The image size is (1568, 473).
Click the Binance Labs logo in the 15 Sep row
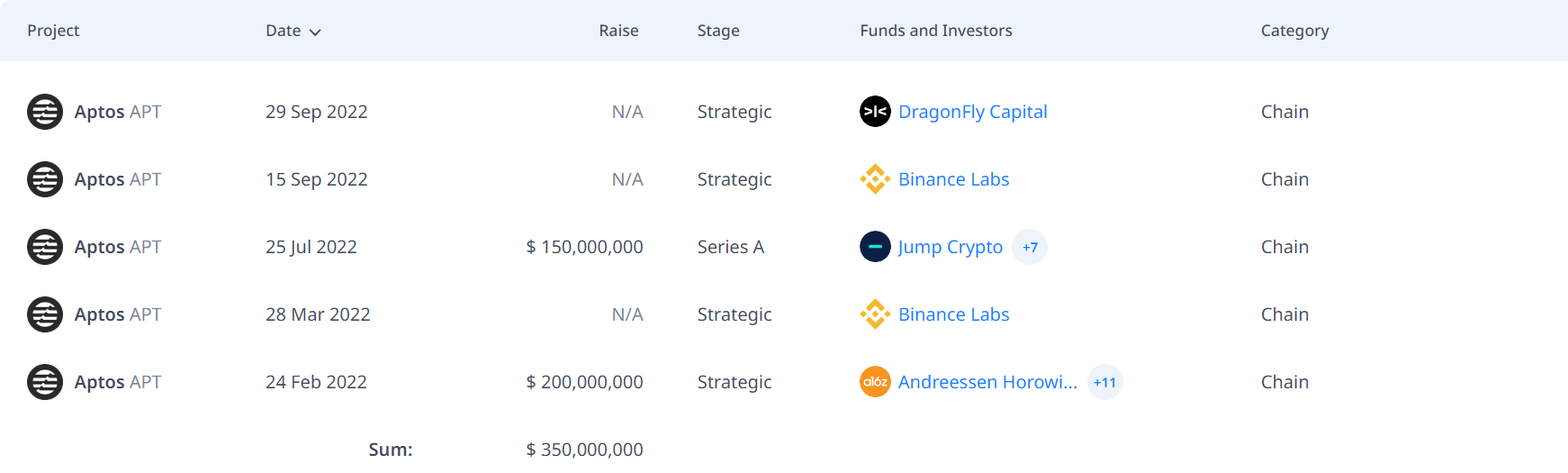click(875, 179)
